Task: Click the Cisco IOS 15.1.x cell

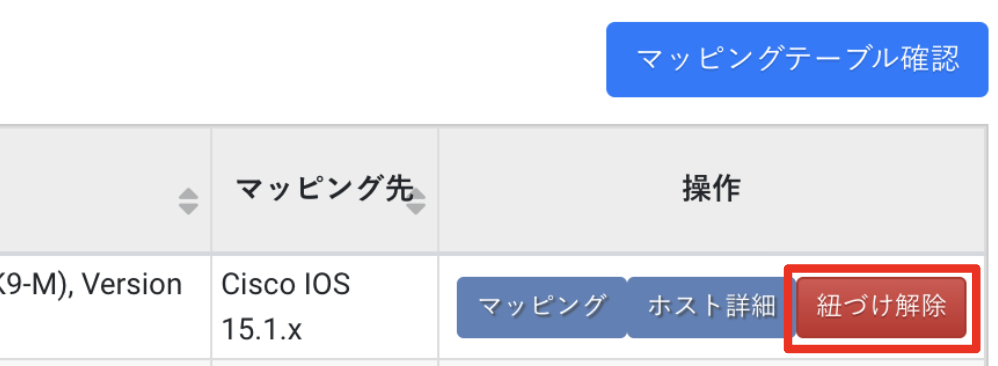Action: coord(325,307)
